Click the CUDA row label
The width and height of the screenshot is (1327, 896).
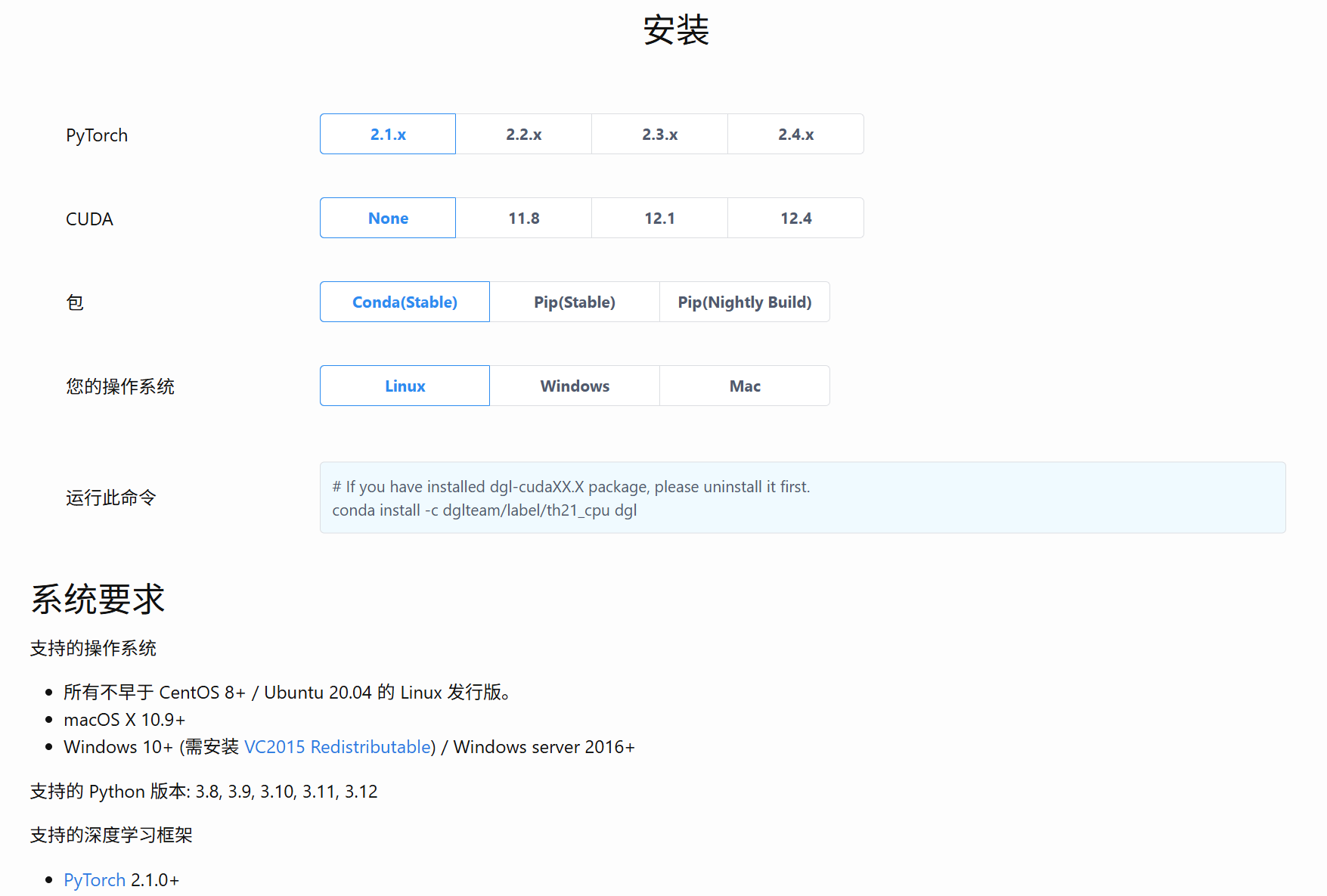[89, 219]
